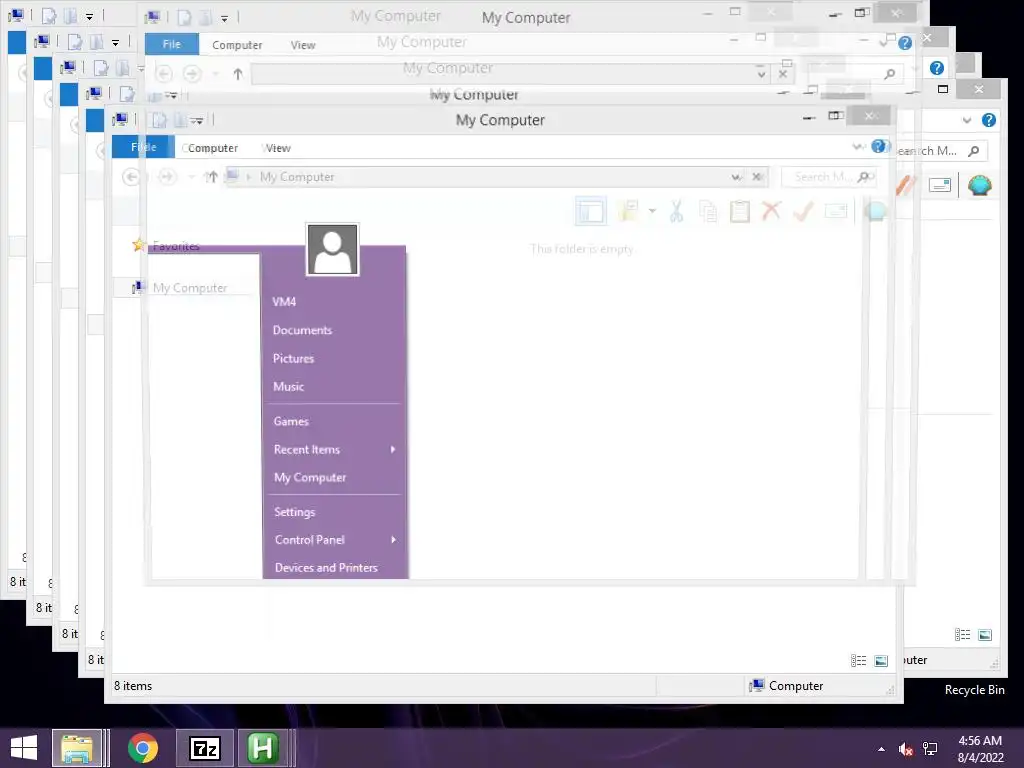Switch front window to large icons view
The height and width of the screenshot is (768, 1024).
[x=881, y=661]
